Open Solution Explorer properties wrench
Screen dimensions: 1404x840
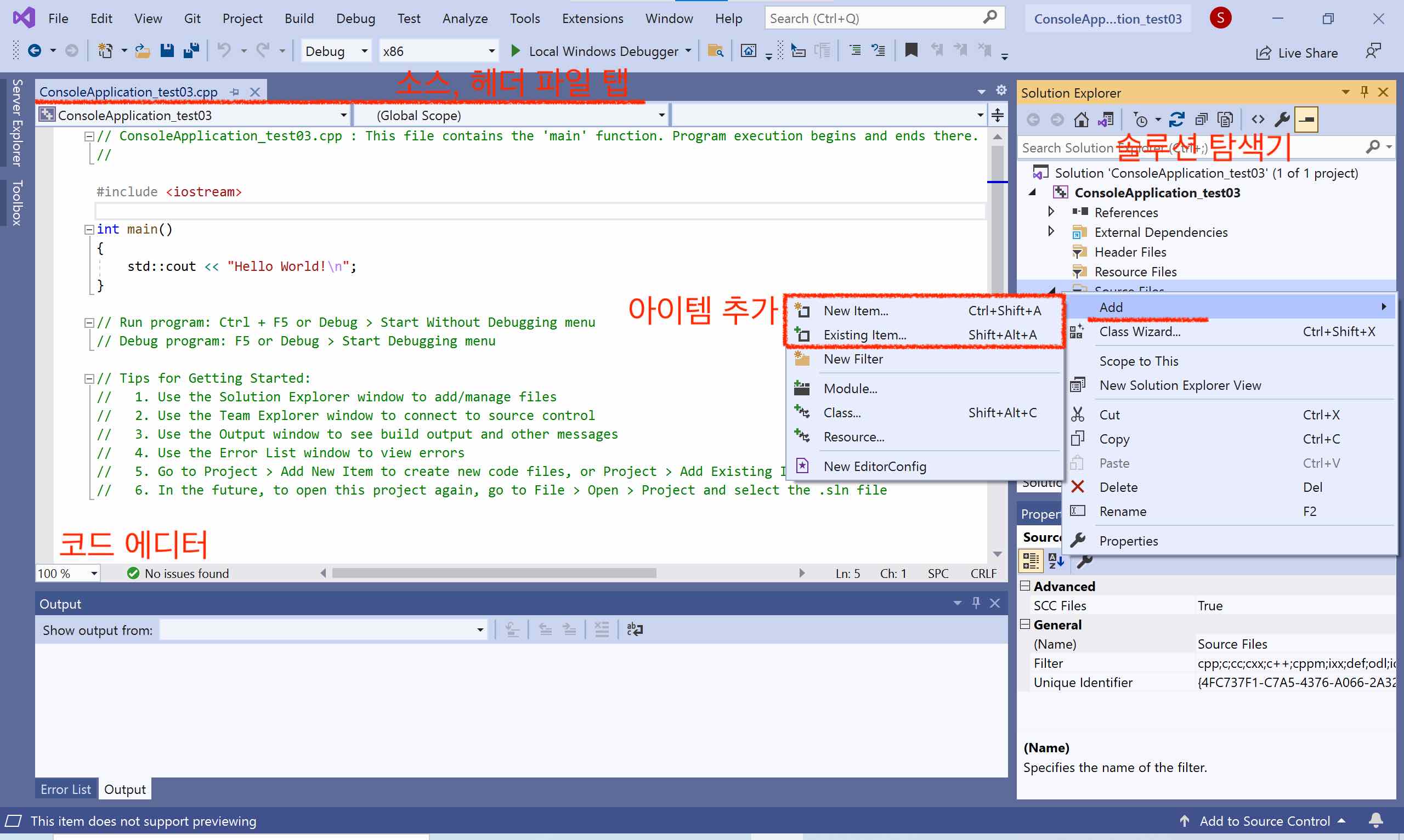[1282, 119]
